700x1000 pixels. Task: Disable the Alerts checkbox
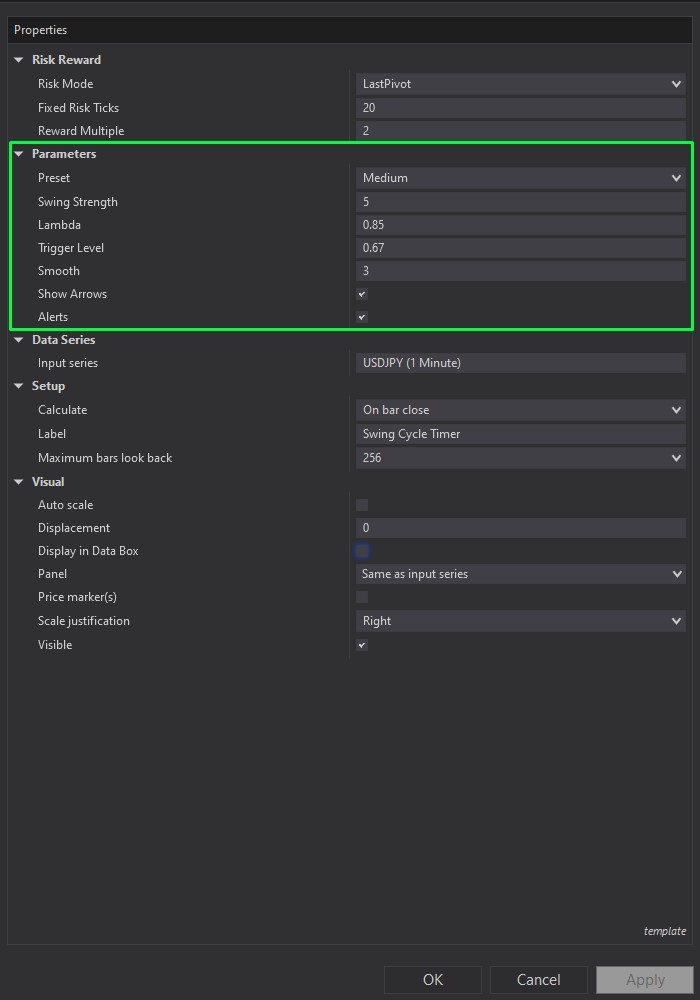[x=362, y=317]
